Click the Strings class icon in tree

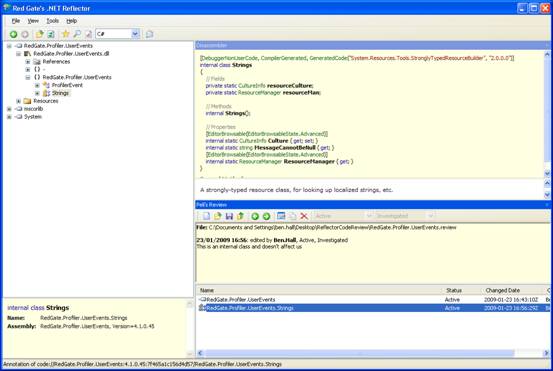46,93
